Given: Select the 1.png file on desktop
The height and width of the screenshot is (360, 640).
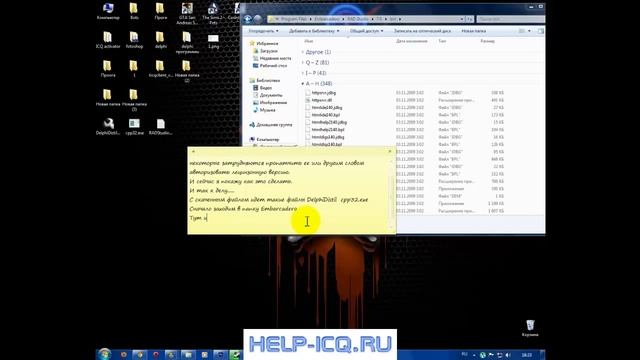Looking at the screenshot, I should tap(213, 41).
